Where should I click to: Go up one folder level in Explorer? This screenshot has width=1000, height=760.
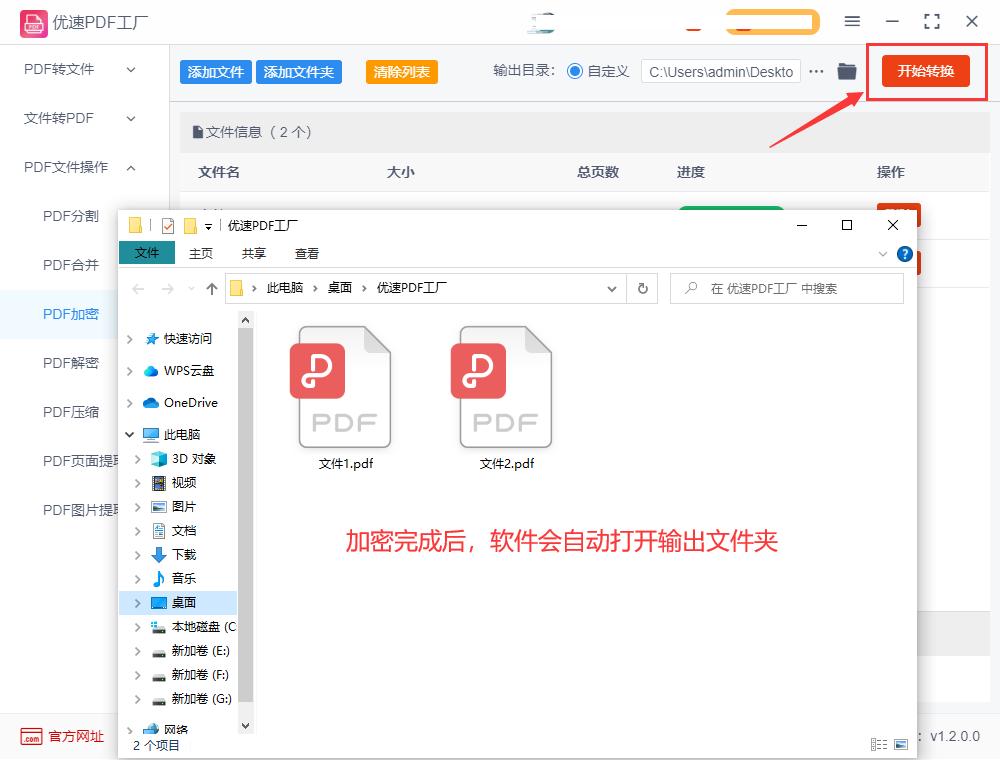click(211, 288)
